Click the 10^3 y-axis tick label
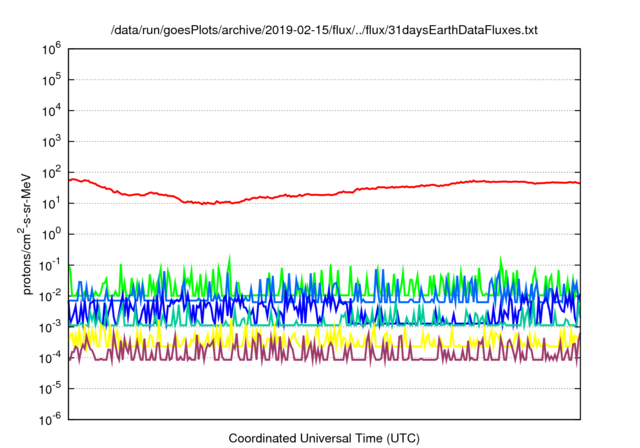Viewport: 640px width, 448px height. [50, 141]
